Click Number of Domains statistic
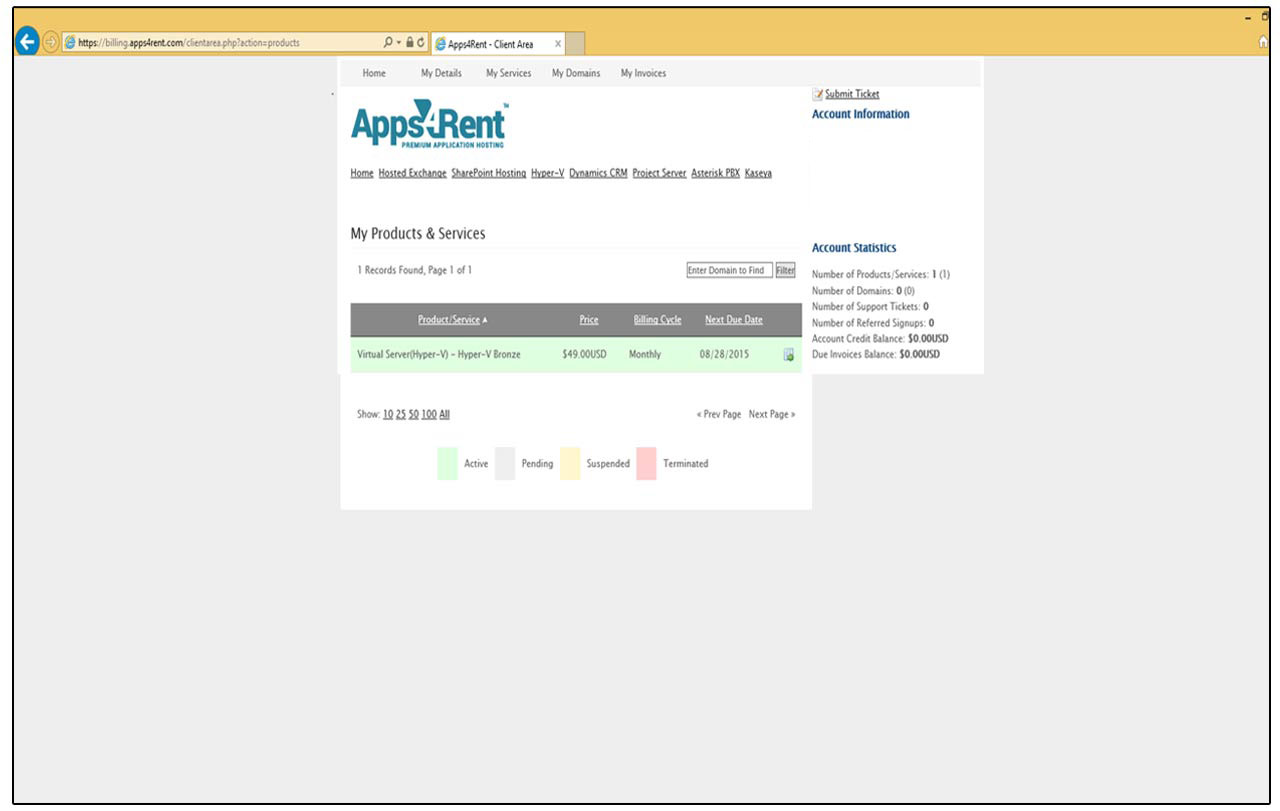Screen dimensions: 1280x811 [x=863, y=290]
